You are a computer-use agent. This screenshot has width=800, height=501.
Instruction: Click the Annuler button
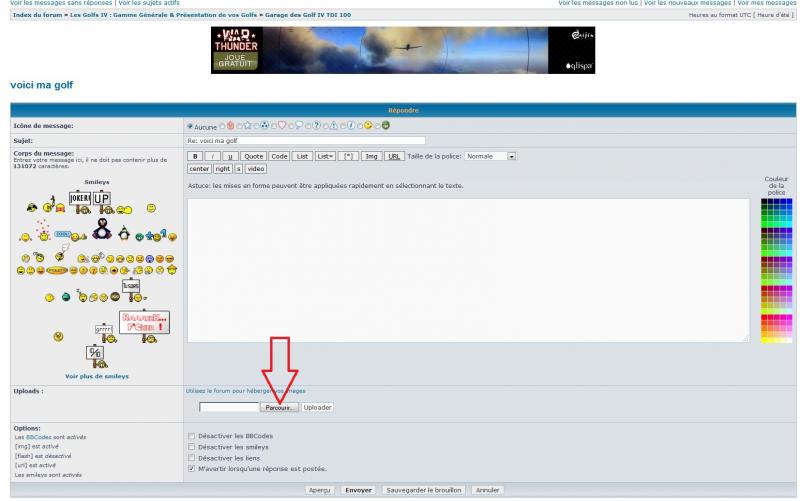(487, 490)
